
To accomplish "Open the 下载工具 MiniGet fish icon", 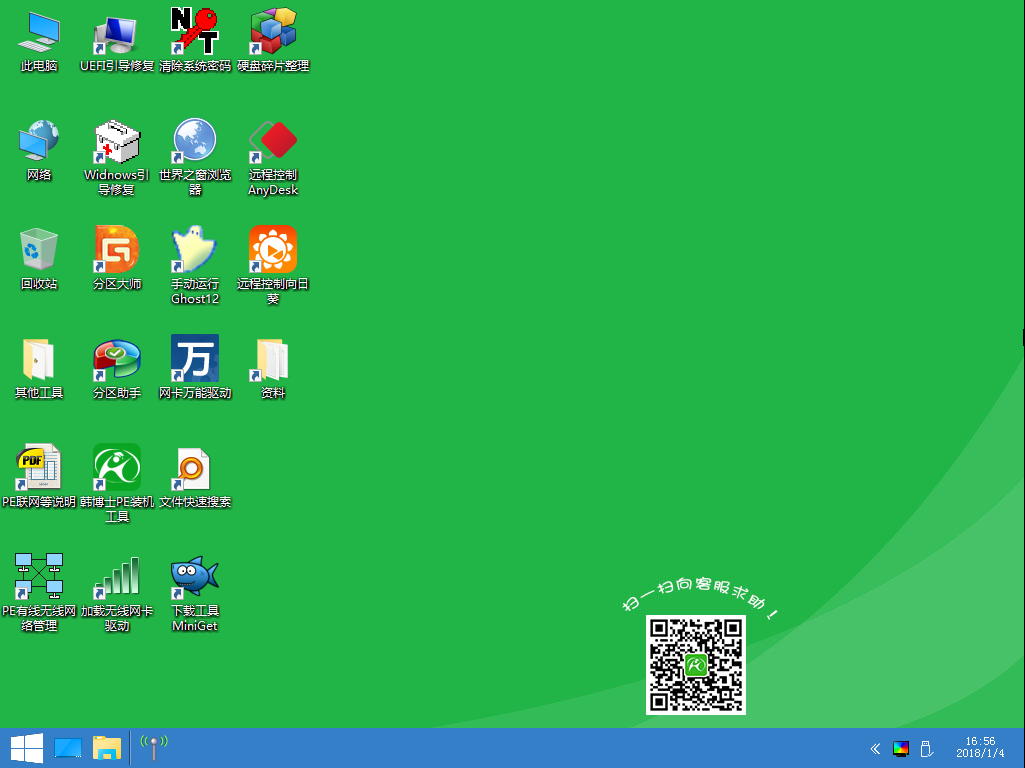I will point(195,577).
